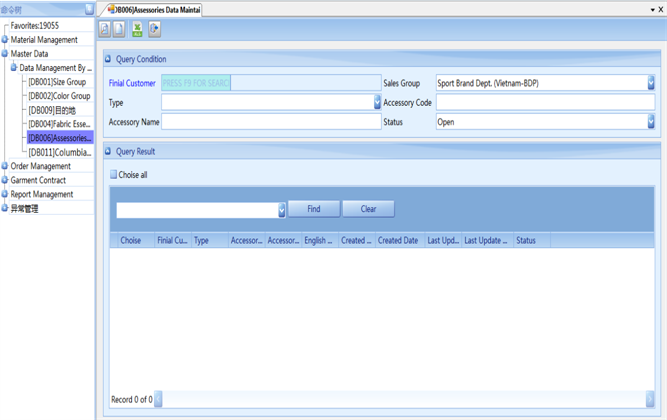667x420 pixels.
Task: Click the new blank document toolbar icon
Action: (x=120, y=30)
